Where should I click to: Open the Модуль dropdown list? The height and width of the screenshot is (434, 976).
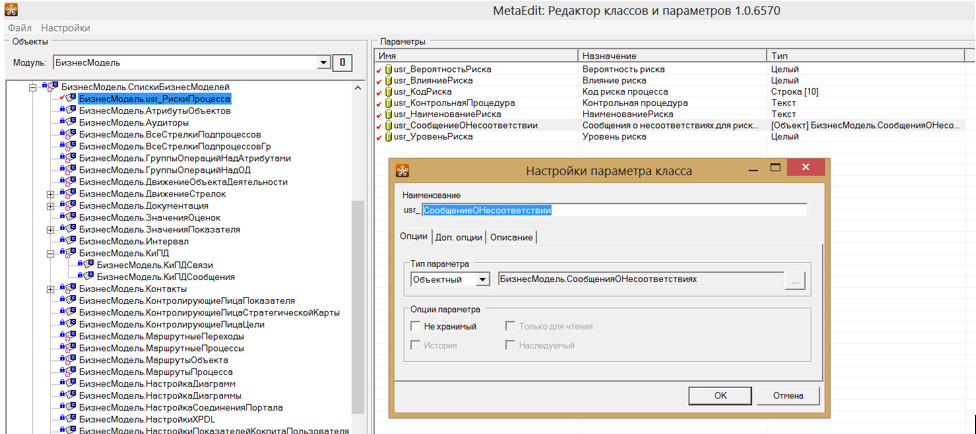point(323,62)
